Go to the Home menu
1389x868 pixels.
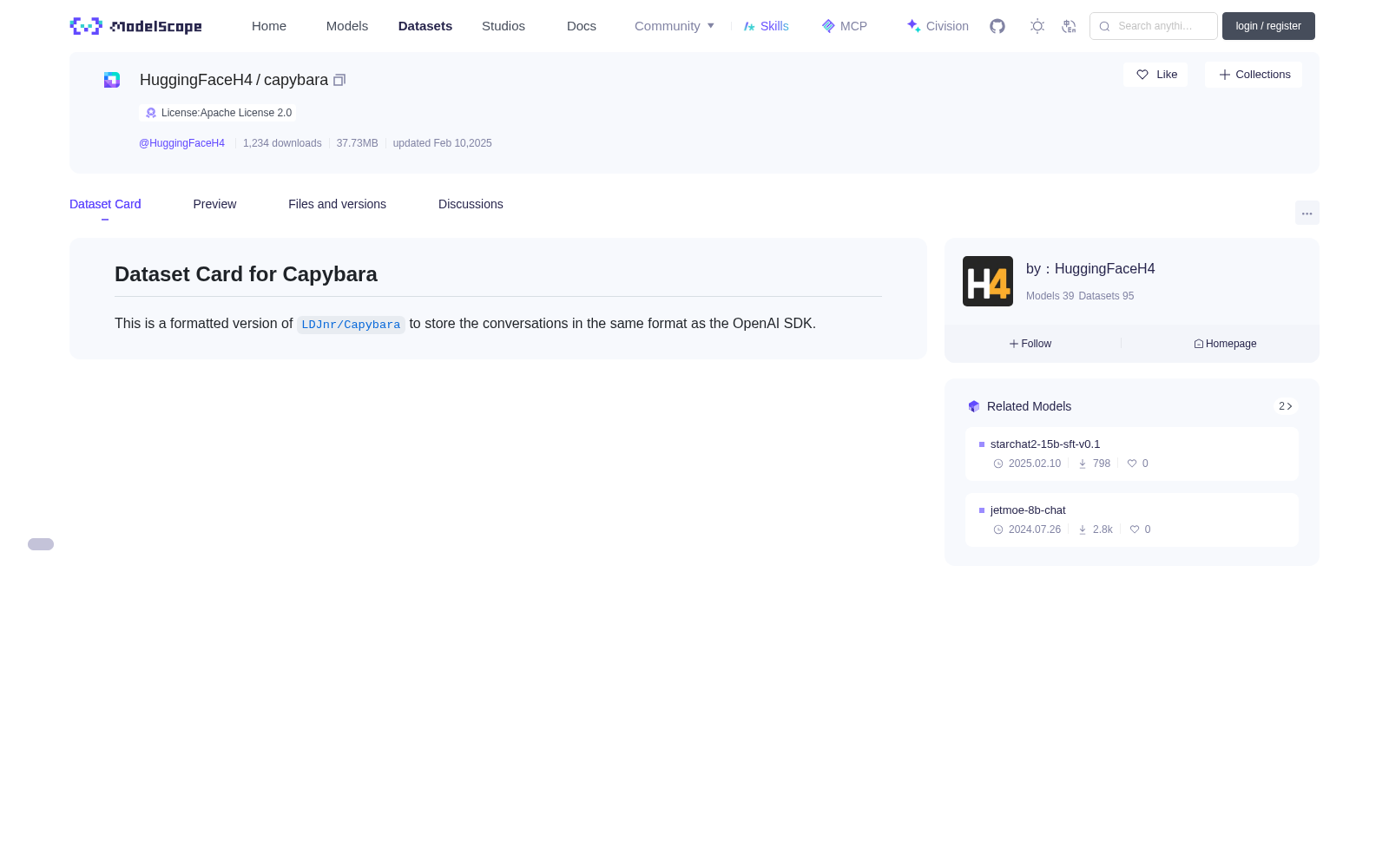269,26
